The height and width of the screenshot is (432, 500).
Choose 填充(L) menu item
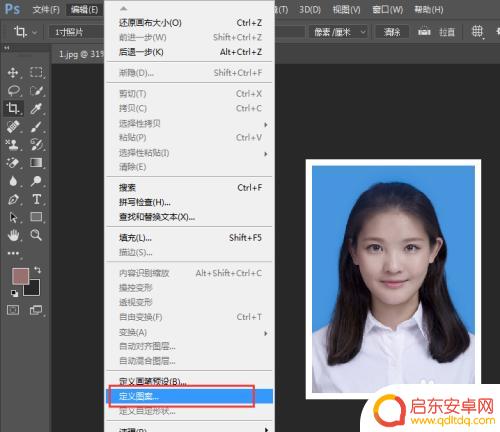[189, 238]
